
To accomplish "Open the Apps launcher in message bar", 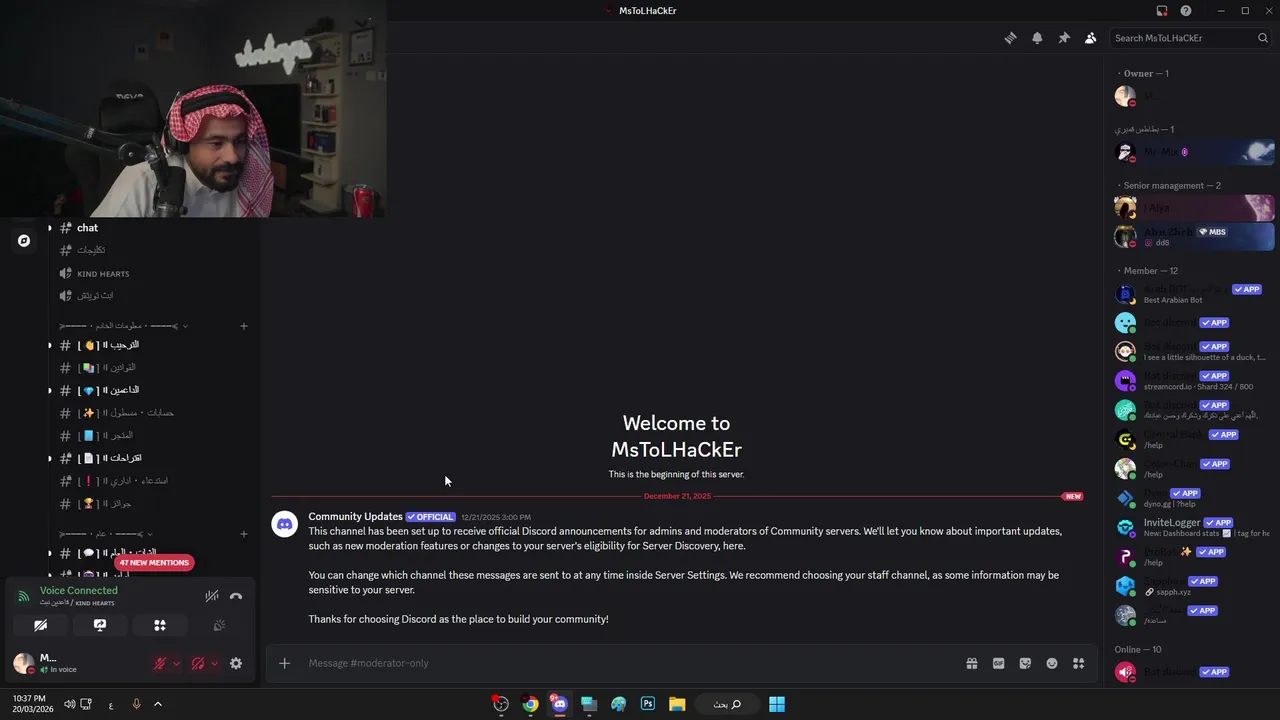I will click(1078, 663).
